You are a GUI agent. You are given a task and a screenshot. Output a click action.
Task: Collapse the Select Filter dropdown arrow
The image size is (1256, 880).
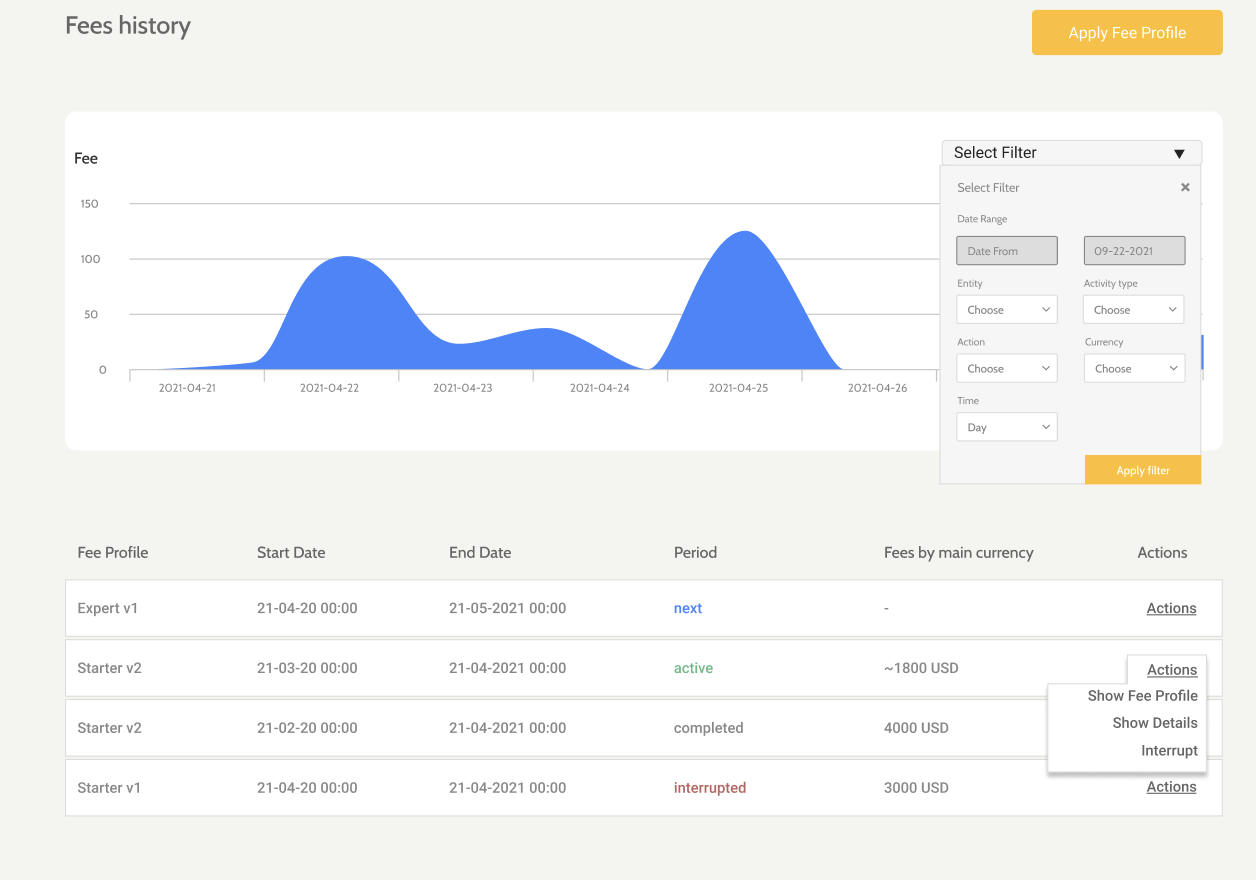[1179, 153]
